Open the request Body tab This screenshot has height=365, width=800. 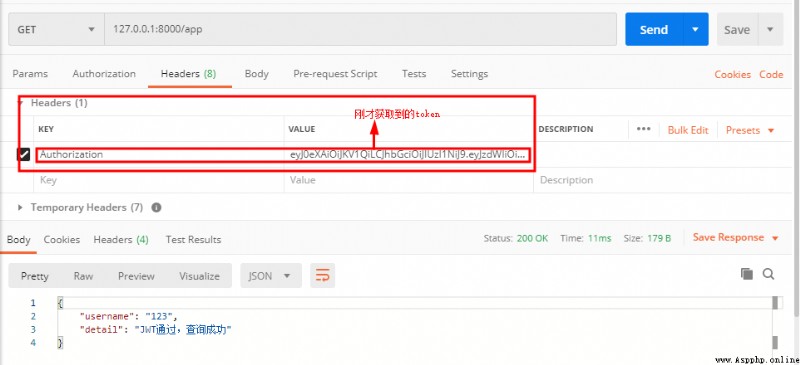point(257,74)
